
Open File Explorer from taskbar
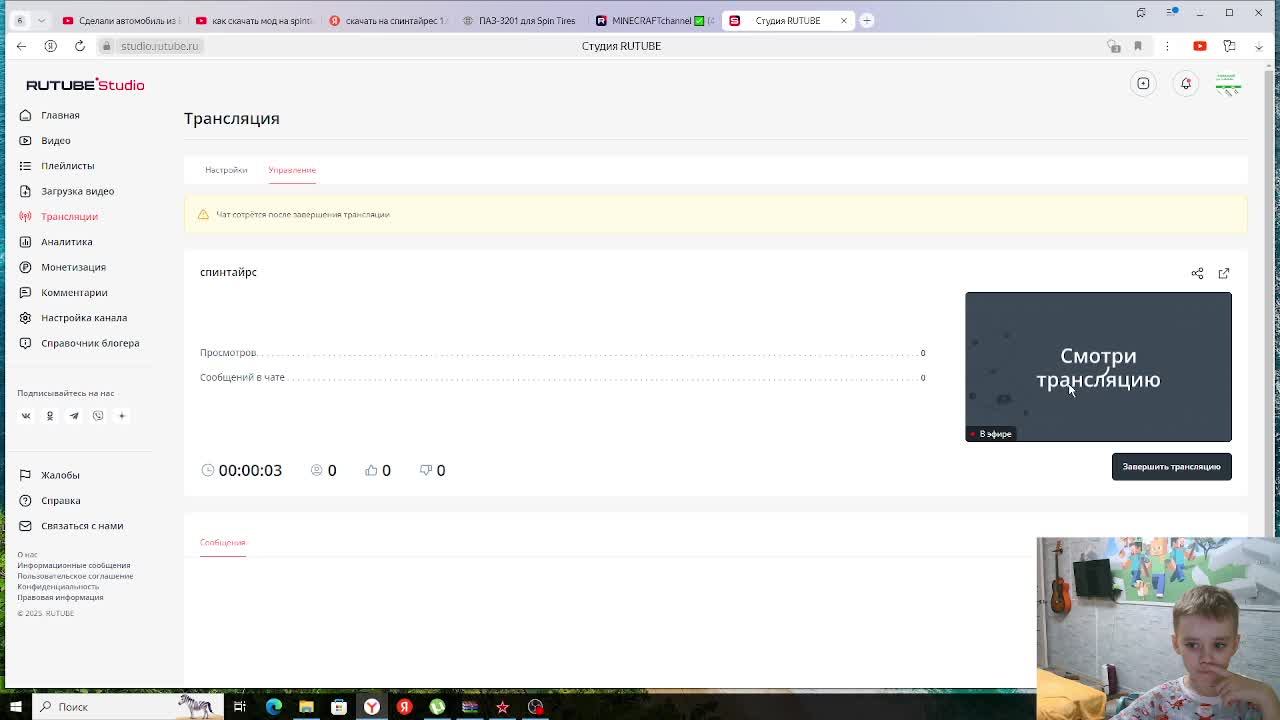coord(306,707)
